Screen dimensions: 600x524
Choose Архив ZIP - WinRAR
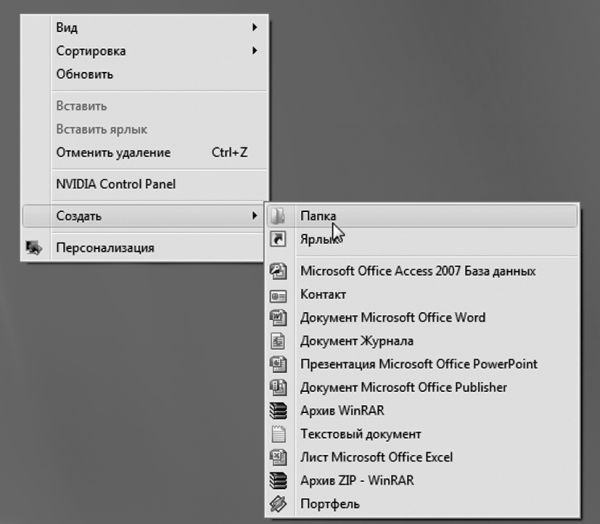point(357,480)
